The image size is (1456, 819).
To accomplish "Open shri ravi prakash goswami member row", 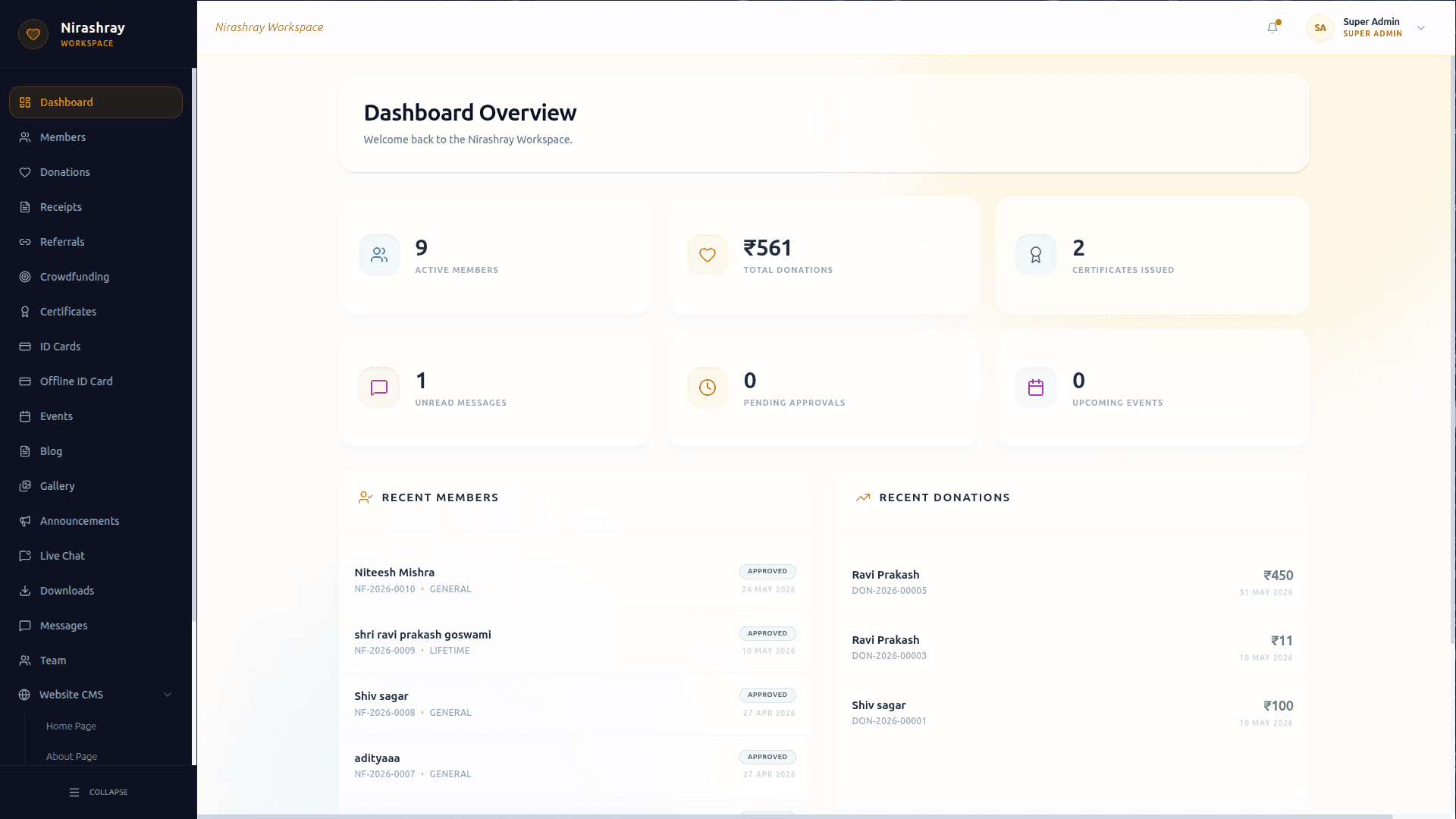I will 575,642.
